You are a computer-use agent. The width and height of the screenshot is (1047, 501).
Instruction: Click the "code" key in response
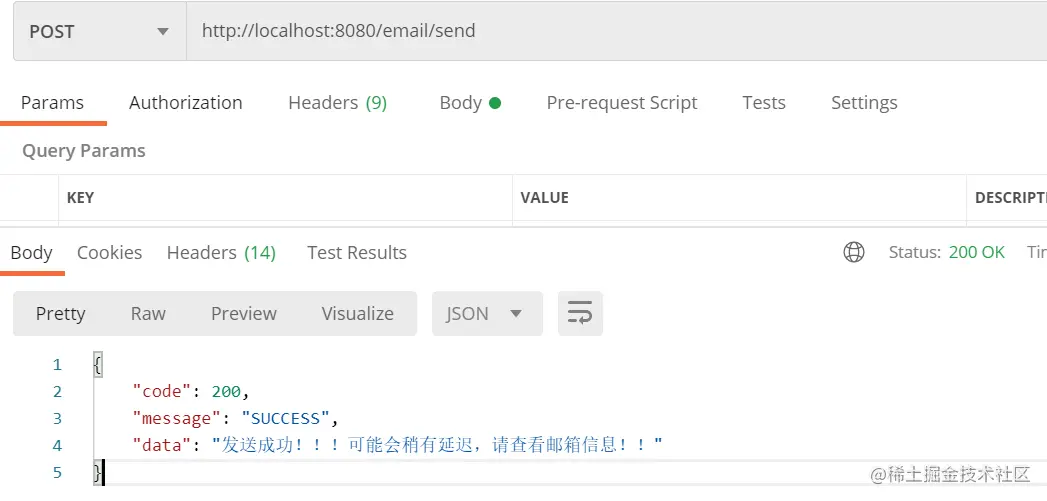pos(162,391)
